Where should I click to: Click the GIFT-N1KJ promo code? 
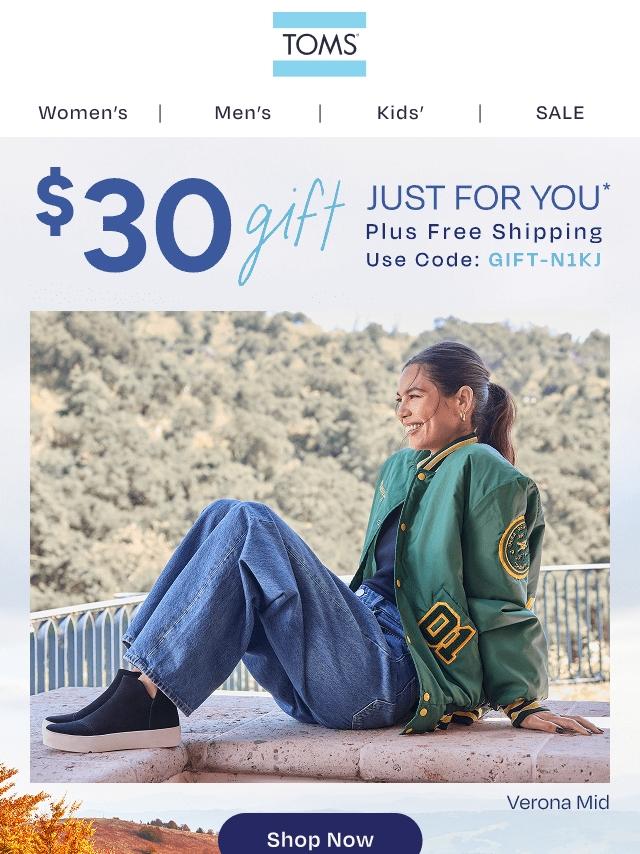click(545, 260)
